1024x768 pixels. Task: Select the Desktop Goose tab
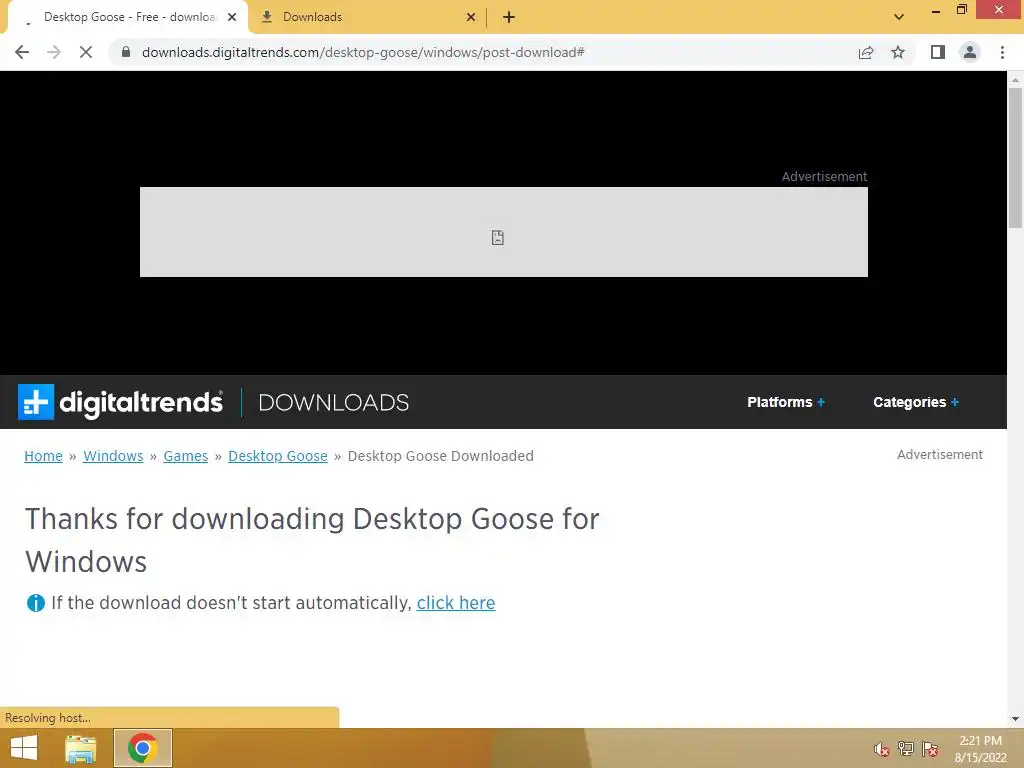(x=127, y=17)
